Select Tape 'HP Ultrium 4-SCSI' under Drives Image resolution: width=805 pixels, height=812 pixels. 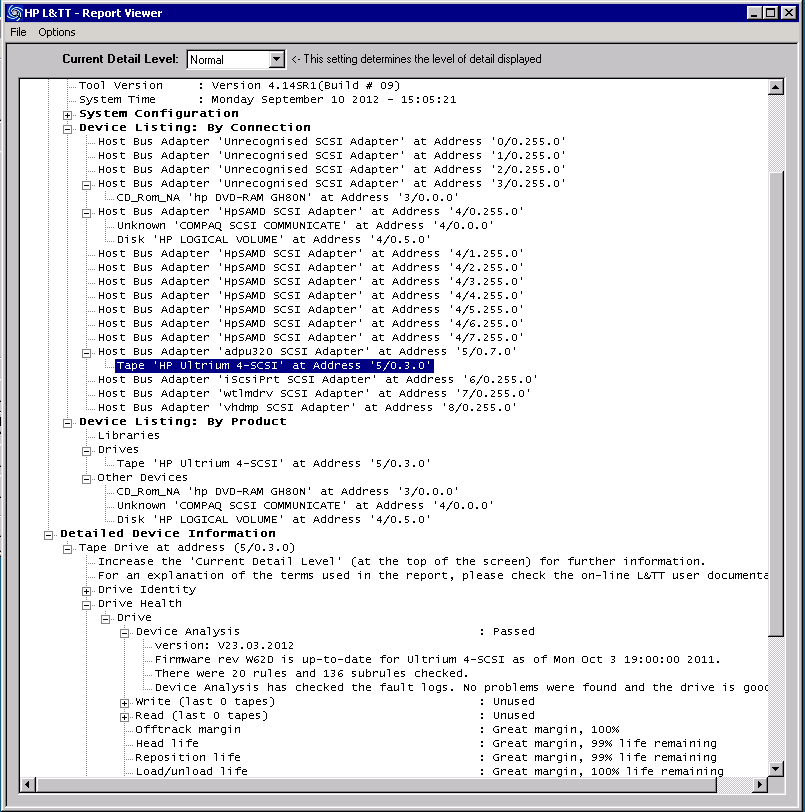274,463
